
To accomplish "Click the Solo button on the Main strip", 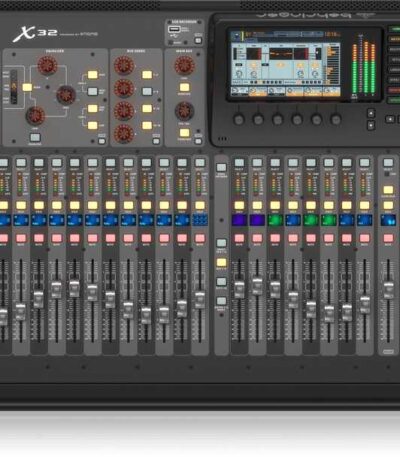I will point(388,205).
